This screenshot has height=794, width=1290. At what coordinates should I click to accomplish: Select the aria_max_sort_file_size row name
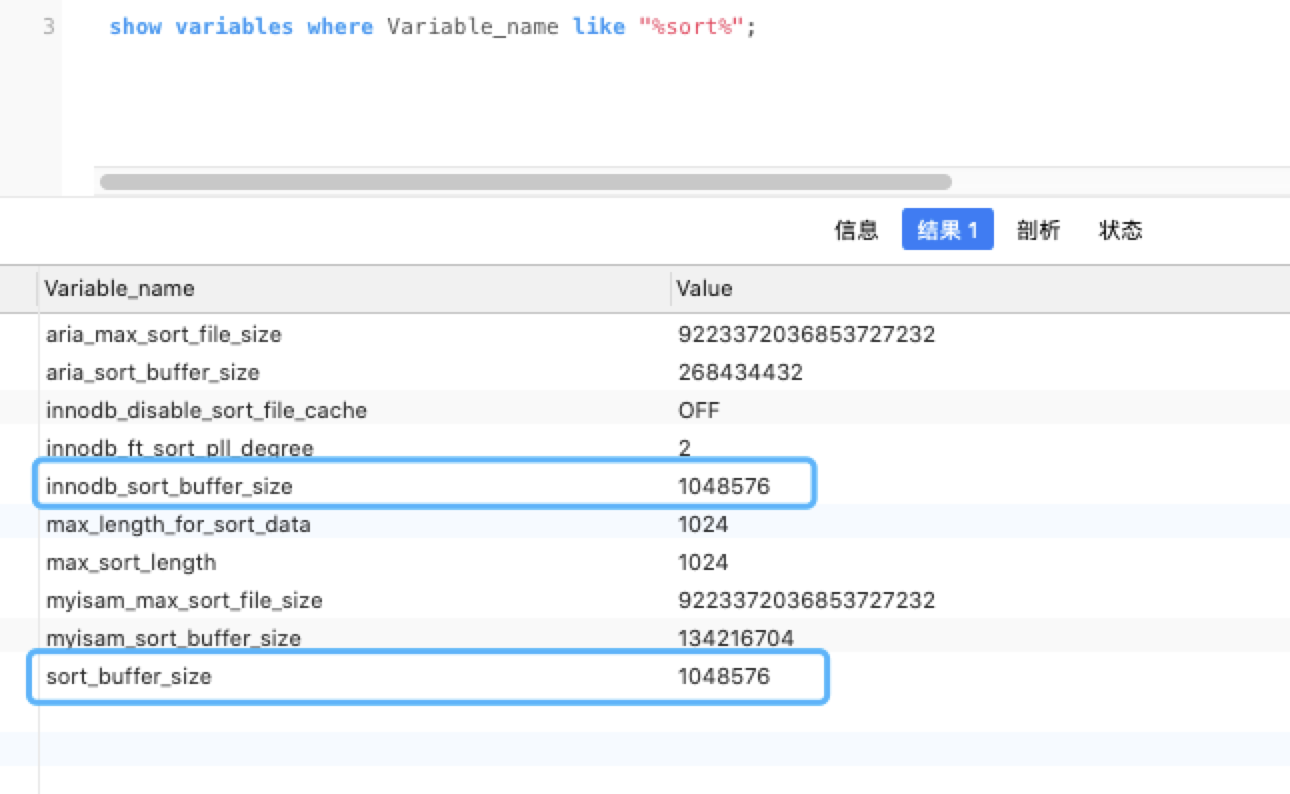164,334
